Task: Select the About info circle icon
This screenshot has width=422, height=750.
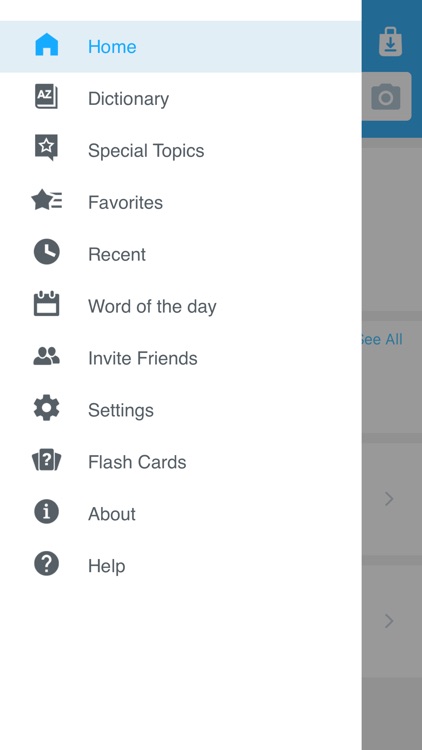Action: tap(46, 512)
